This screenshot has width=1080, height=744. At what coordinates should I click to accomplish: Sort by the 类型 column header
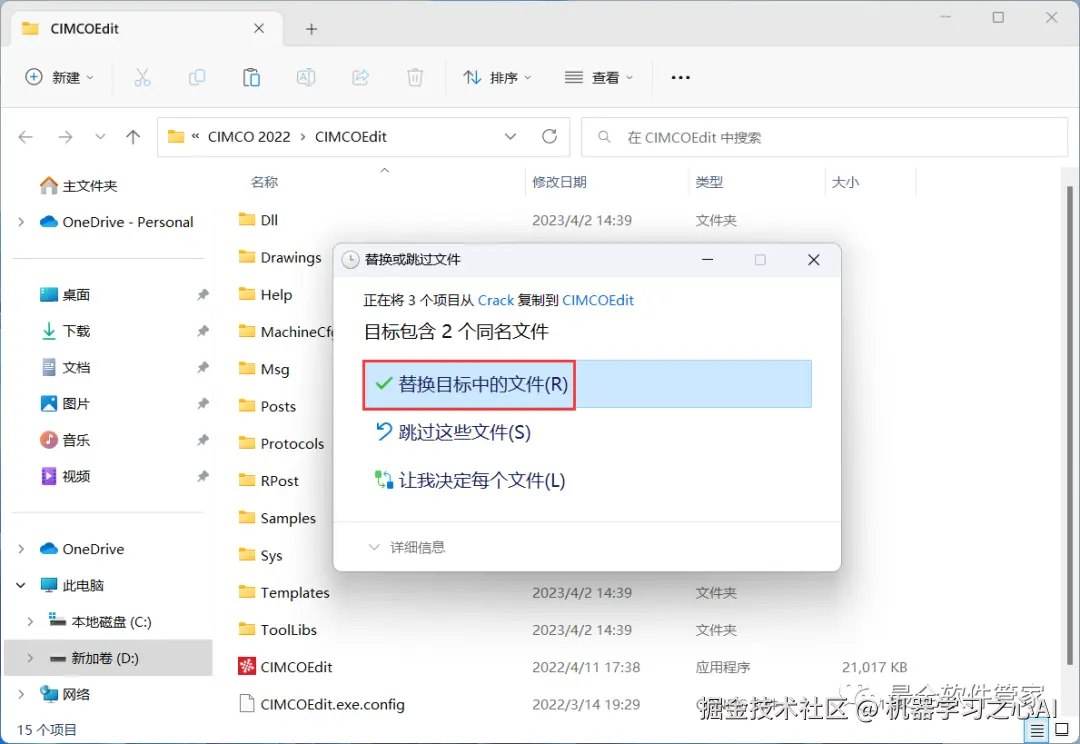709,183
